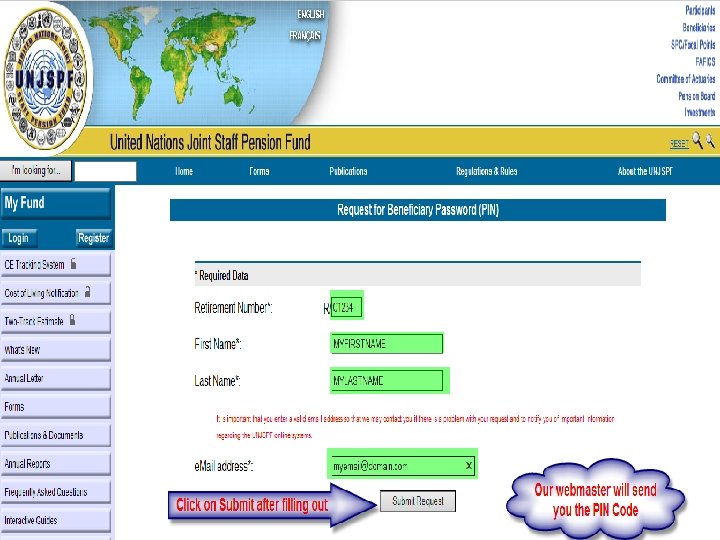Viewport: 720px width, 540px height.
Task: Click the second magnifier icon beside RESET
Action: pos(710,140)
